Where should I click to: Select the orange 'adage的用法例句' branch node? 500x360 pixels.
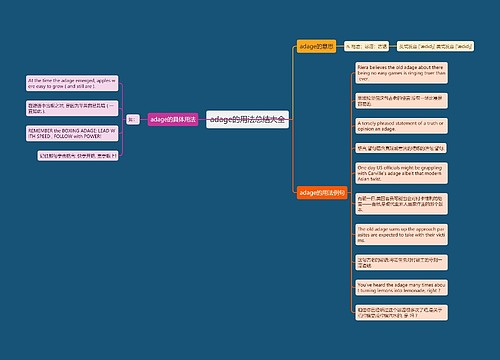[x=322, y=193]
